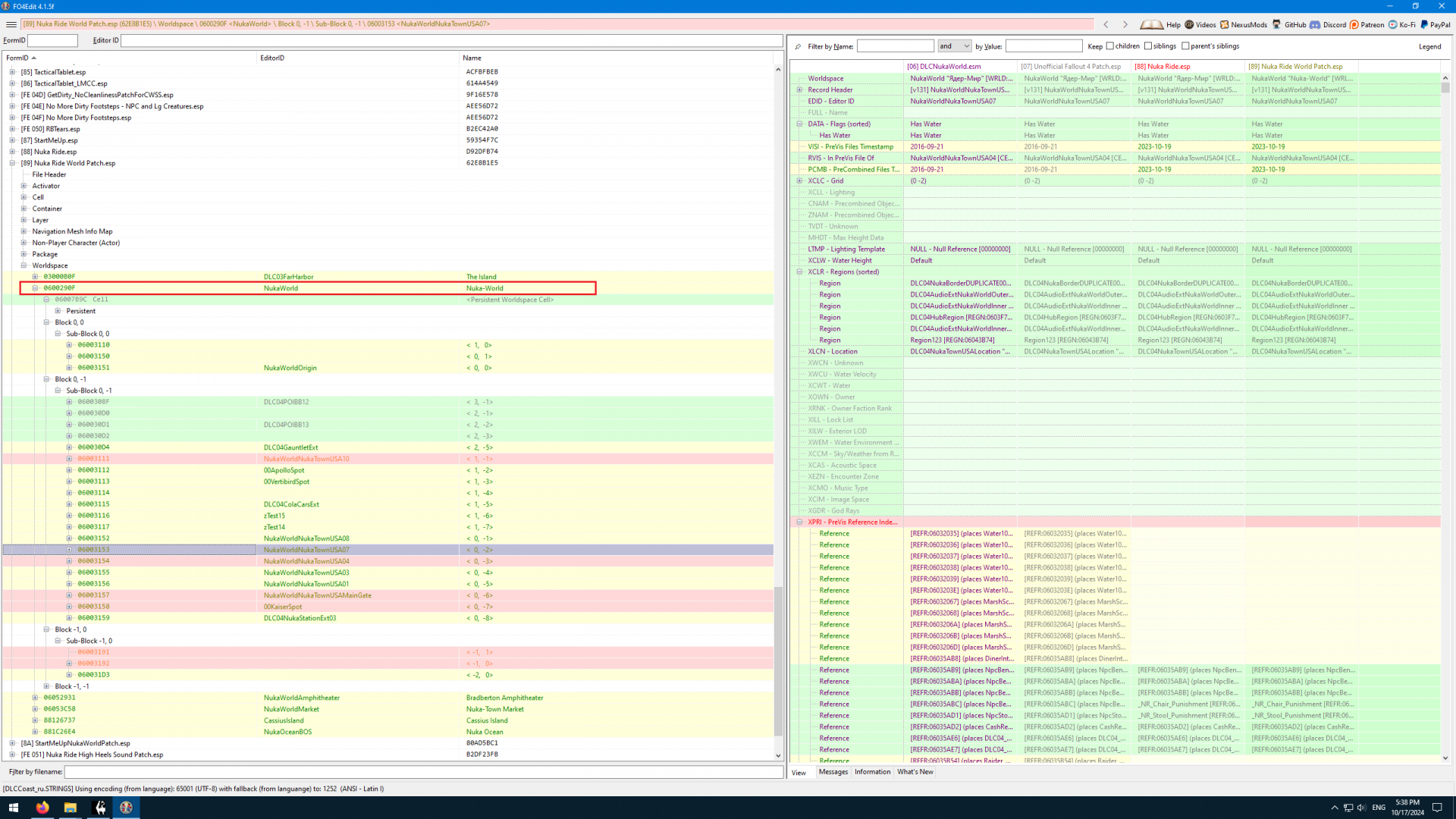Enable the Keep children checkbox

pyautogui.click(x=1109, y=46)
